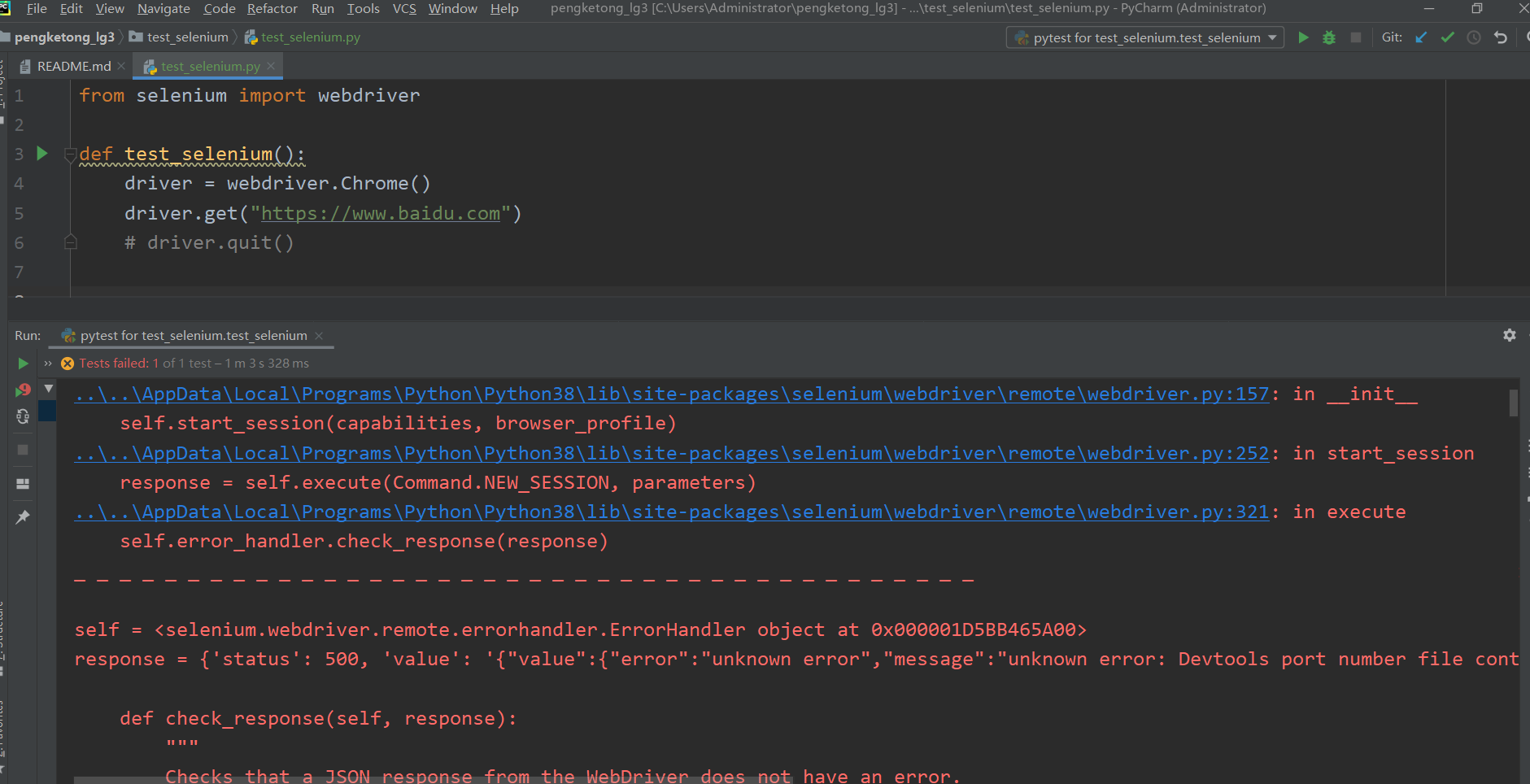Viewport: 1530px width, 784px height.
Task: Collapse test_selenium function fold marker
Action: click(71, 154)
